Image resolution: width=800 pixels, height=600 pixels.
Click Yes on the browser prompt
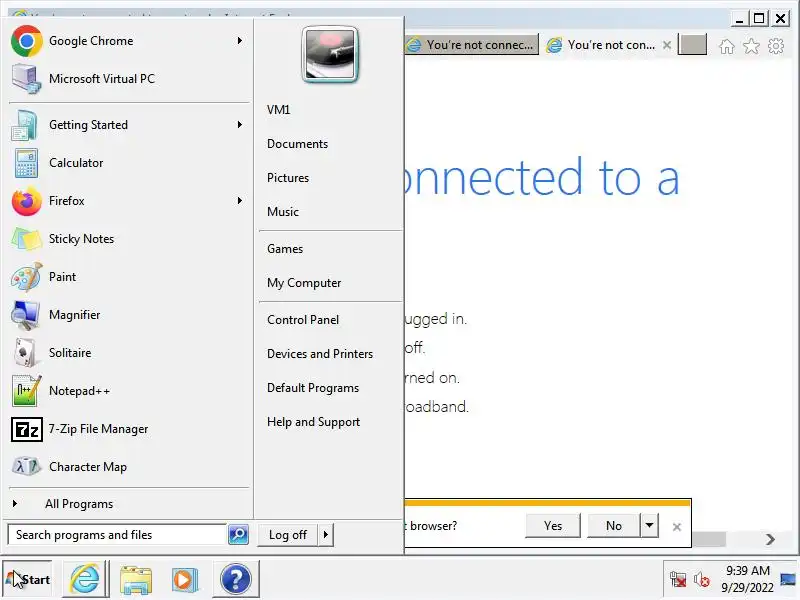(553, 526)
